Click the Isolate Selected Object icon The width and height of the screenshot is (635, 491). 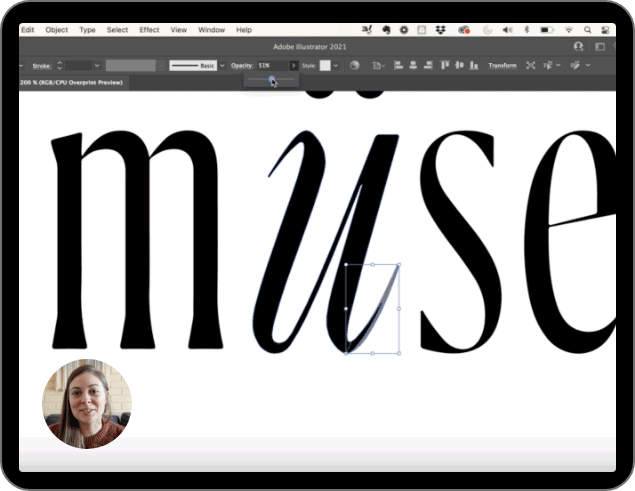click(x=531, y=65)
